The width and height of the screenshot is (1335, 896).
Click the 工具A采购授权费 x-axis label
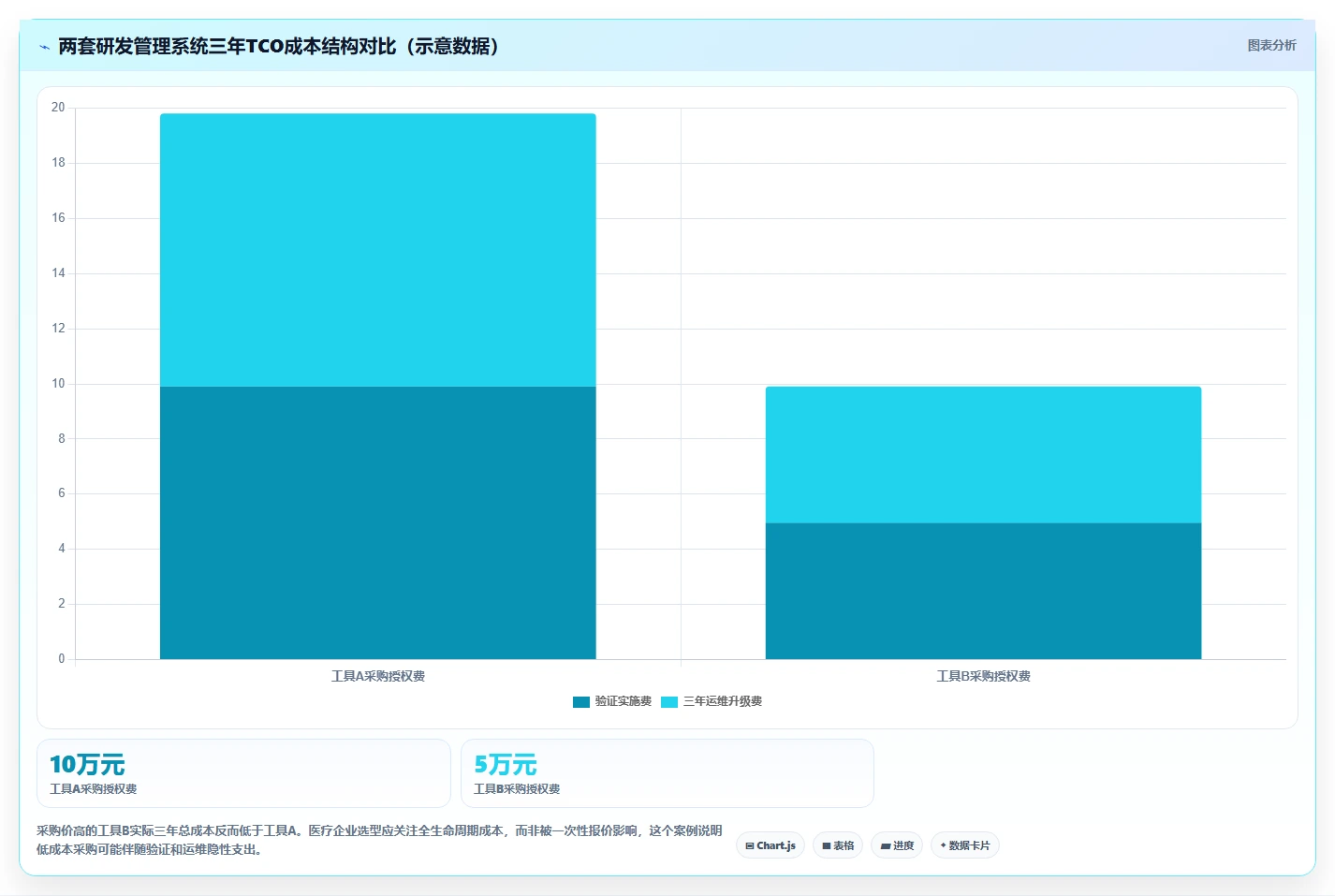point(378,676)
